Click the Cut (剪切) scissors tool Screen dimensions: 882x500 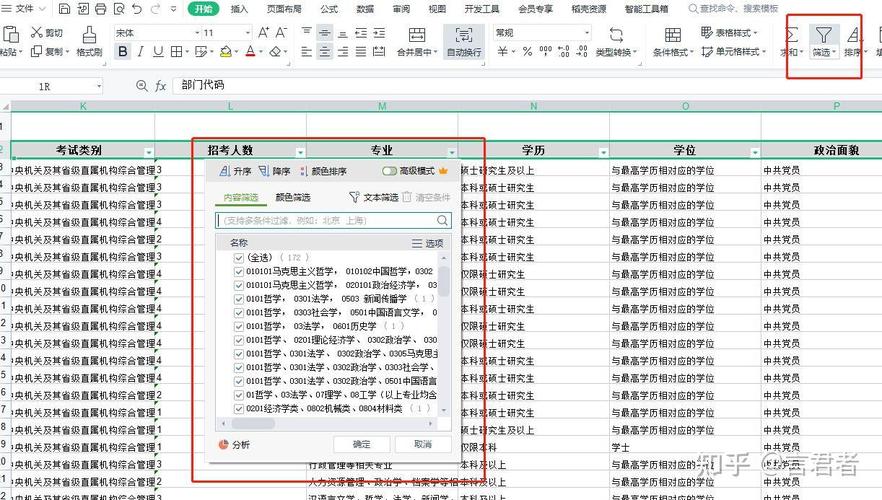[x=47, y=33]
